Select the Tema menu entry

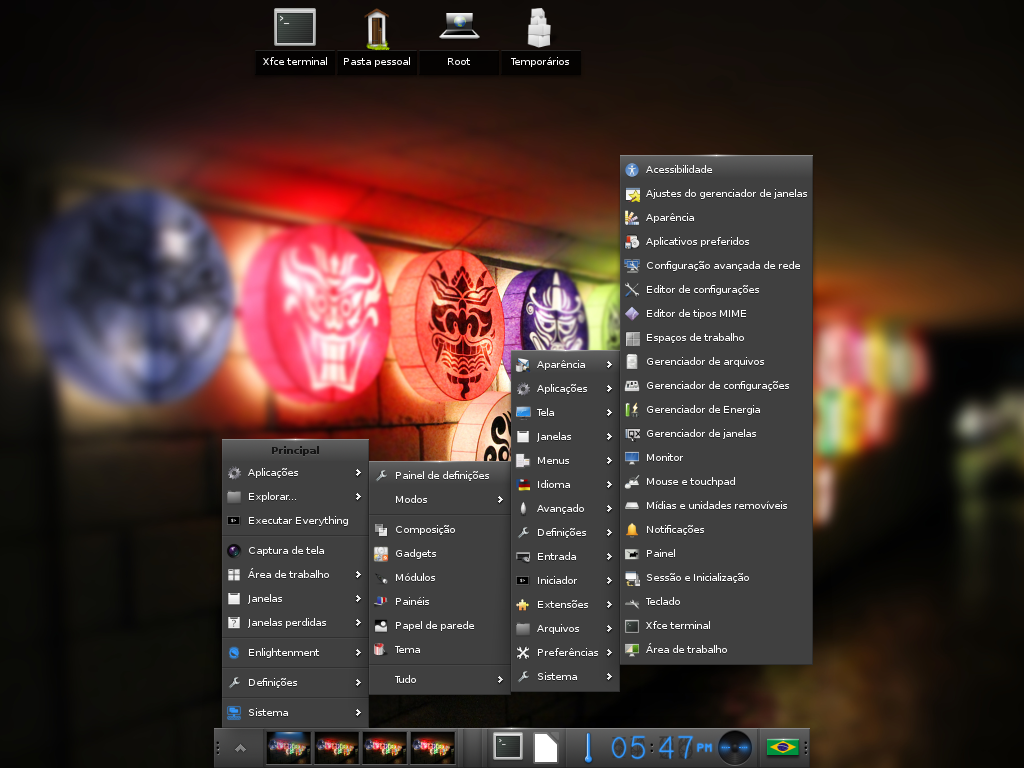(440, 650)
